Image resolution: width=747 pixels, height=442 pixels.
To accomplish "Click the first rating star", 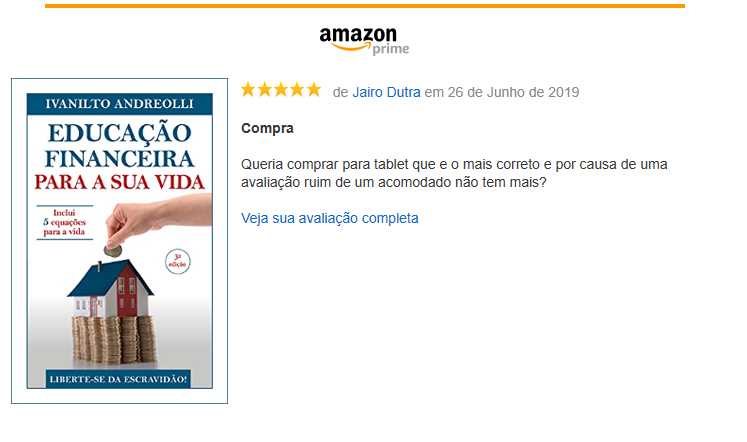I will (248, 90).
